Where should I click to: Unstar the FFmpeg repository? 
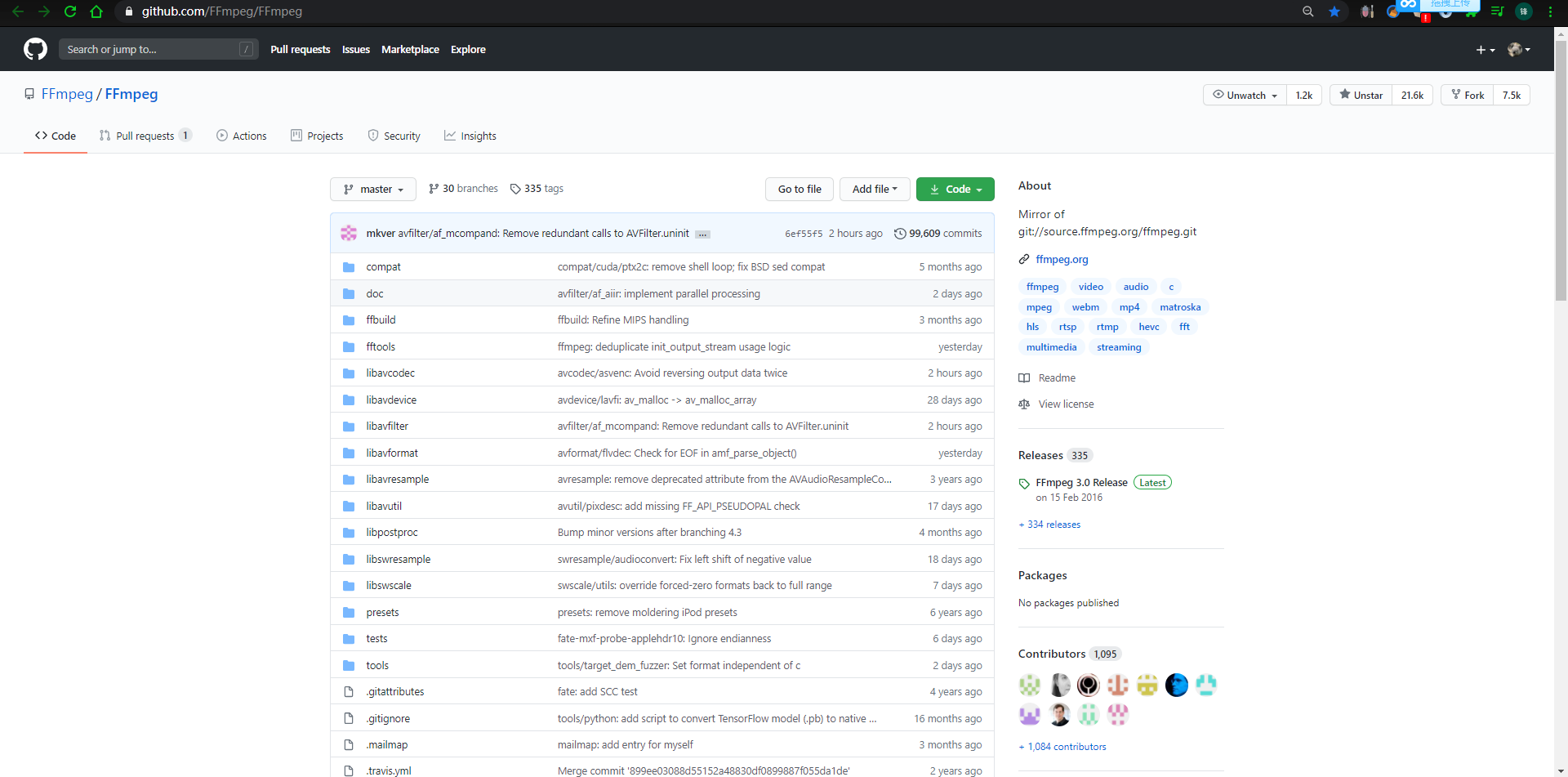(x=1361, y=96)
